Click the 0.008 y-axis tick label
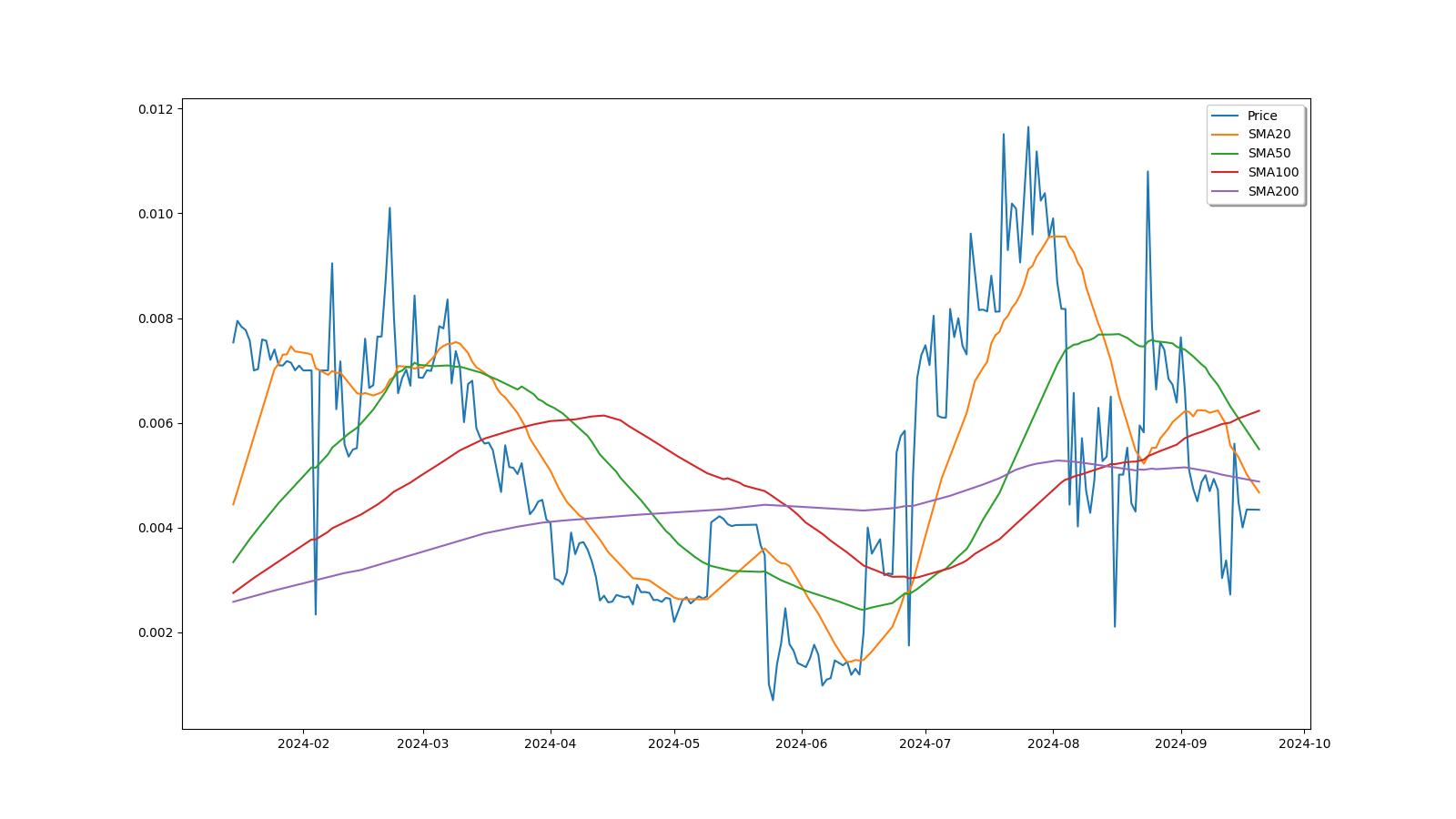This screenshot has height=819, width=1456. [156, 318]
